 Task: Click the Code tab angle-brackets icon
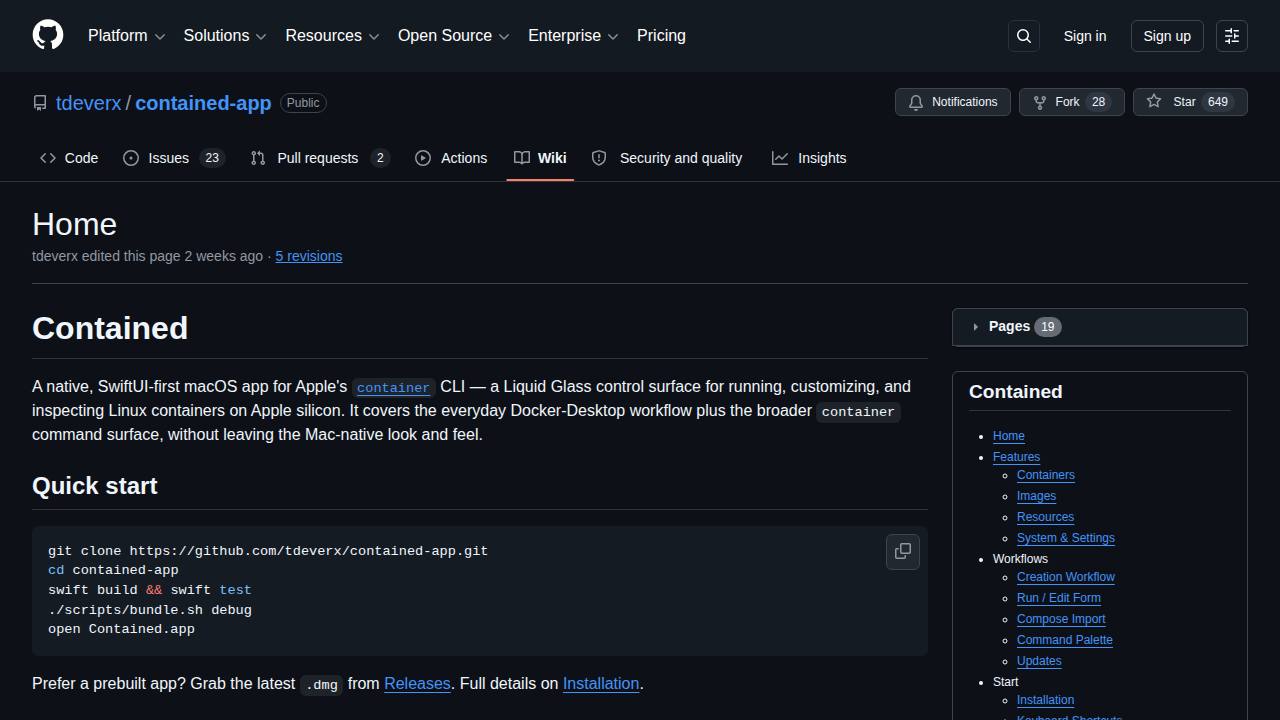pos(48,158)
